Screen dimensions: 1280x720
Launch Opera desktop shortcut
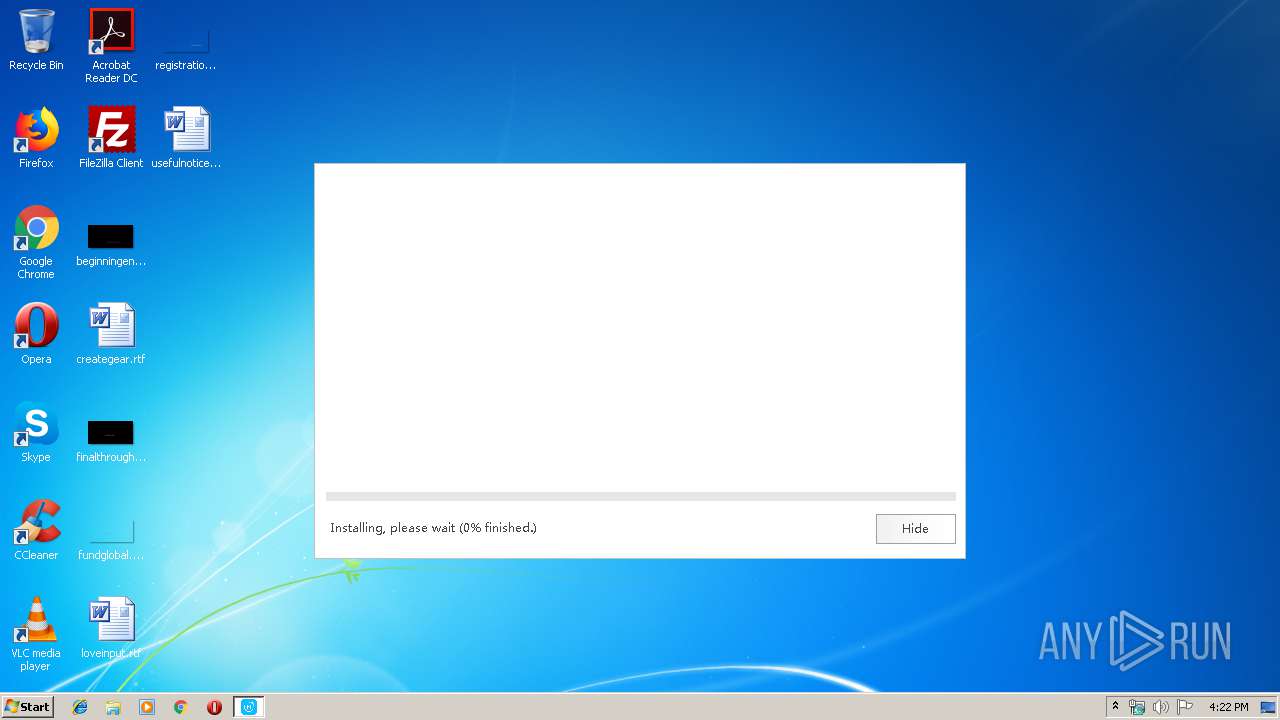pyautogui.click(x=36, y=334)
